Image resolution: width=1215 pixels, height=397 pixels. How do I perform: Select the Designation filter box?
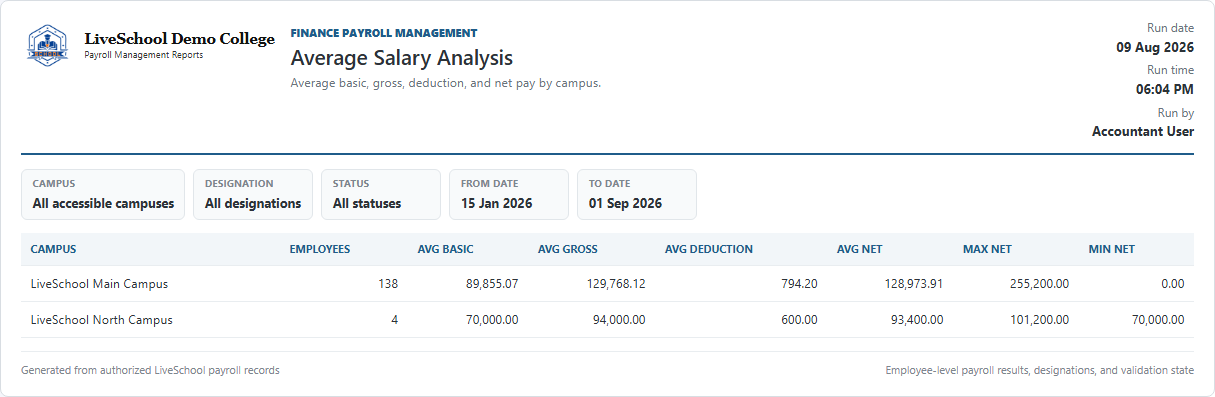coord(253,195)
